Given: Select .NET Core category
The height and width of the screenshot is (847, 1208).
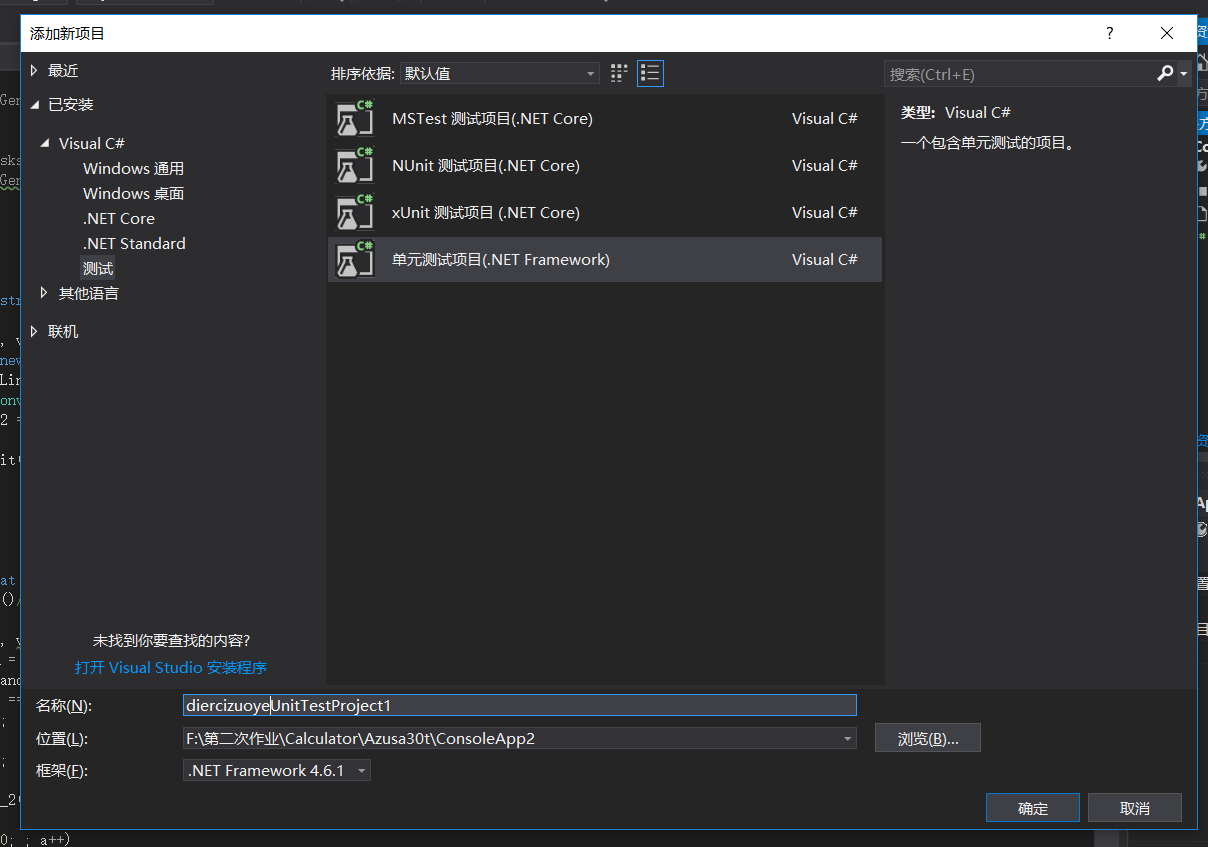Looking at the screenshot, I should (x=119, y=218).
